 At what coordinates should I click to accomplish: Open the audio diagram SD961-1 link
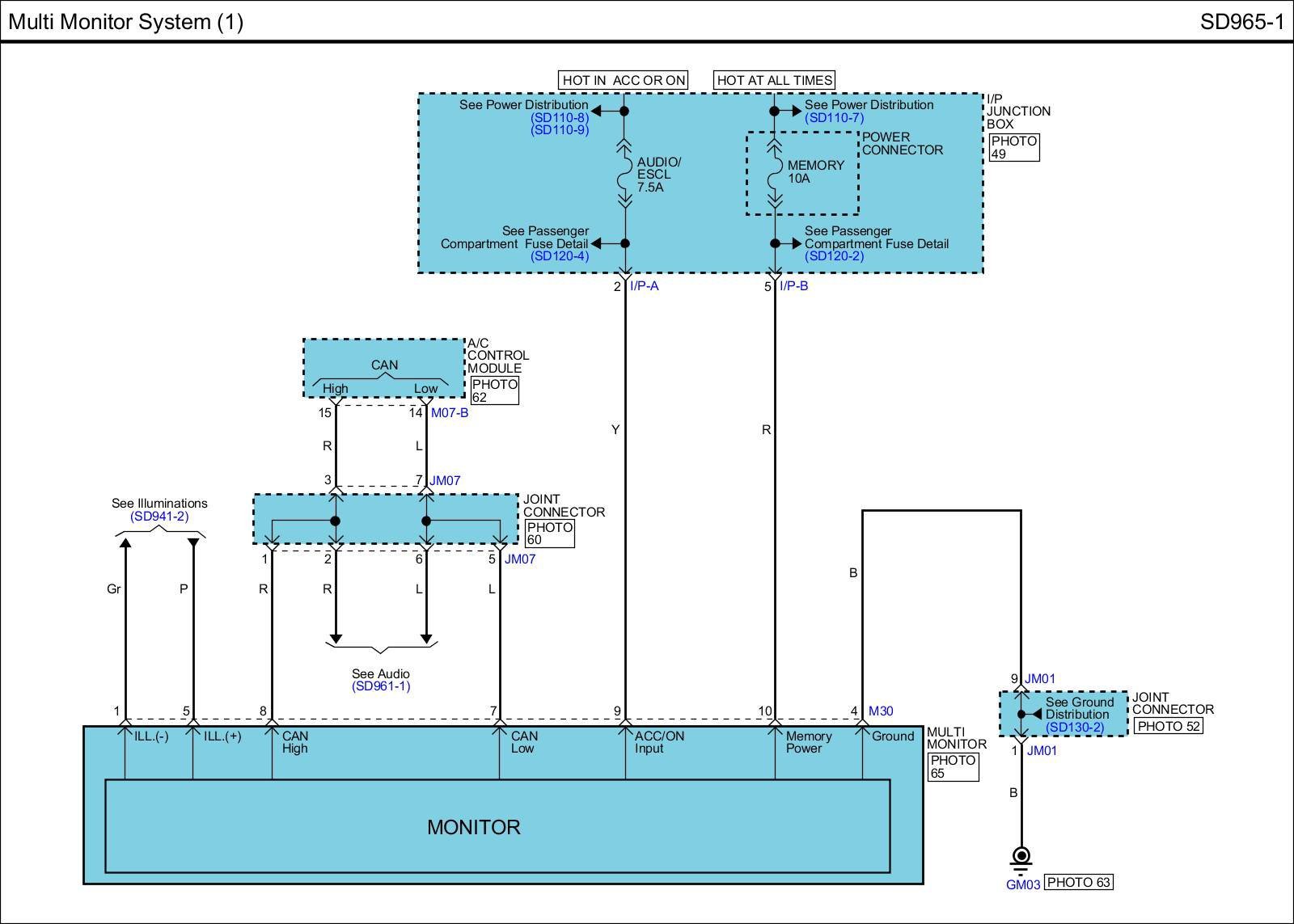click(x=381, y=686)
